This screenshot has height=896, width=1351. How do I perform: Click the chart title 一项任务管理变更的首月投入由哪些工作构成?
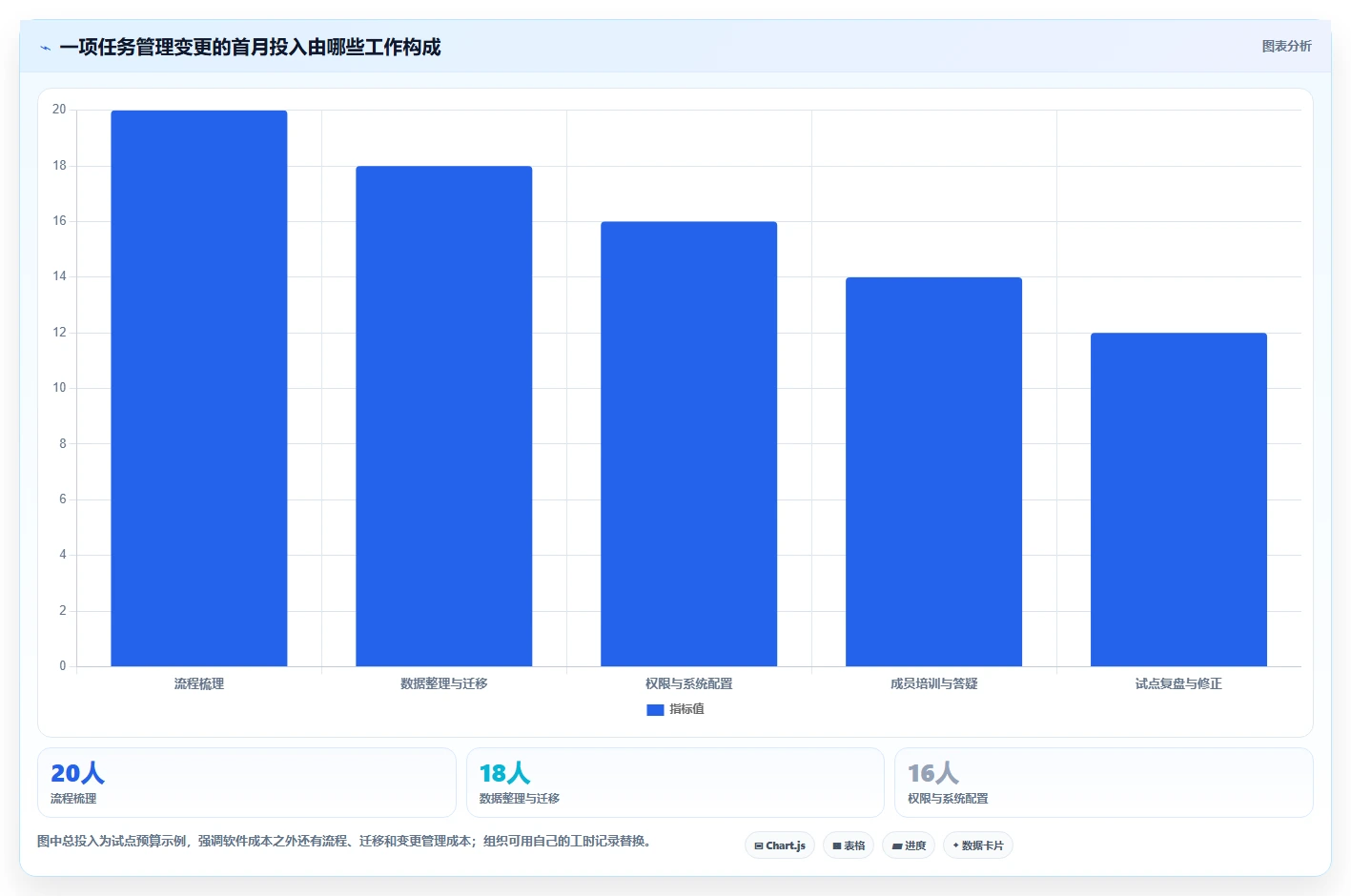tap(250, 47)
